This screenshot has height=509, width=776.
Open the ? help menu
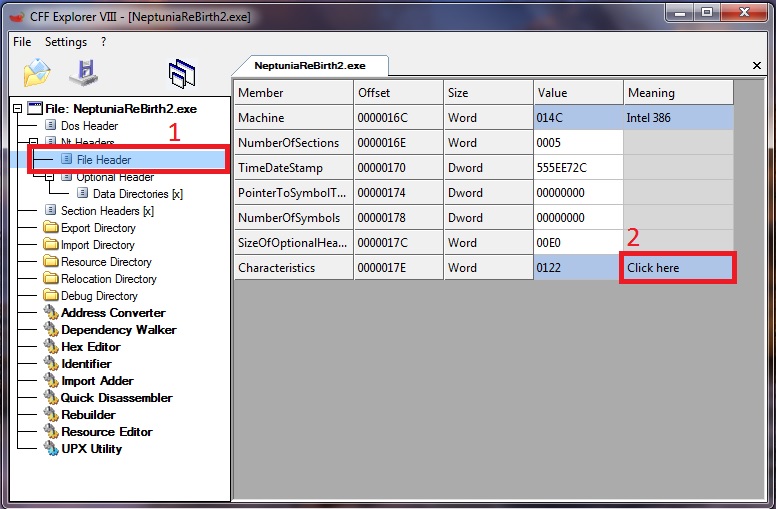(x=103, y=42)
